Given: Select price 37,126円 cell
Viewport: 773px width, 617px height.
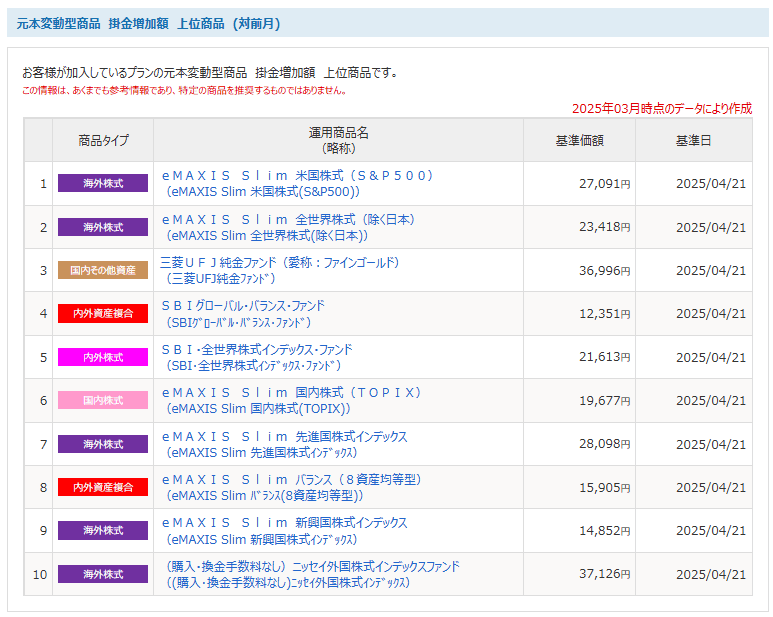Looking at the screenshot, I should (579, 574).
